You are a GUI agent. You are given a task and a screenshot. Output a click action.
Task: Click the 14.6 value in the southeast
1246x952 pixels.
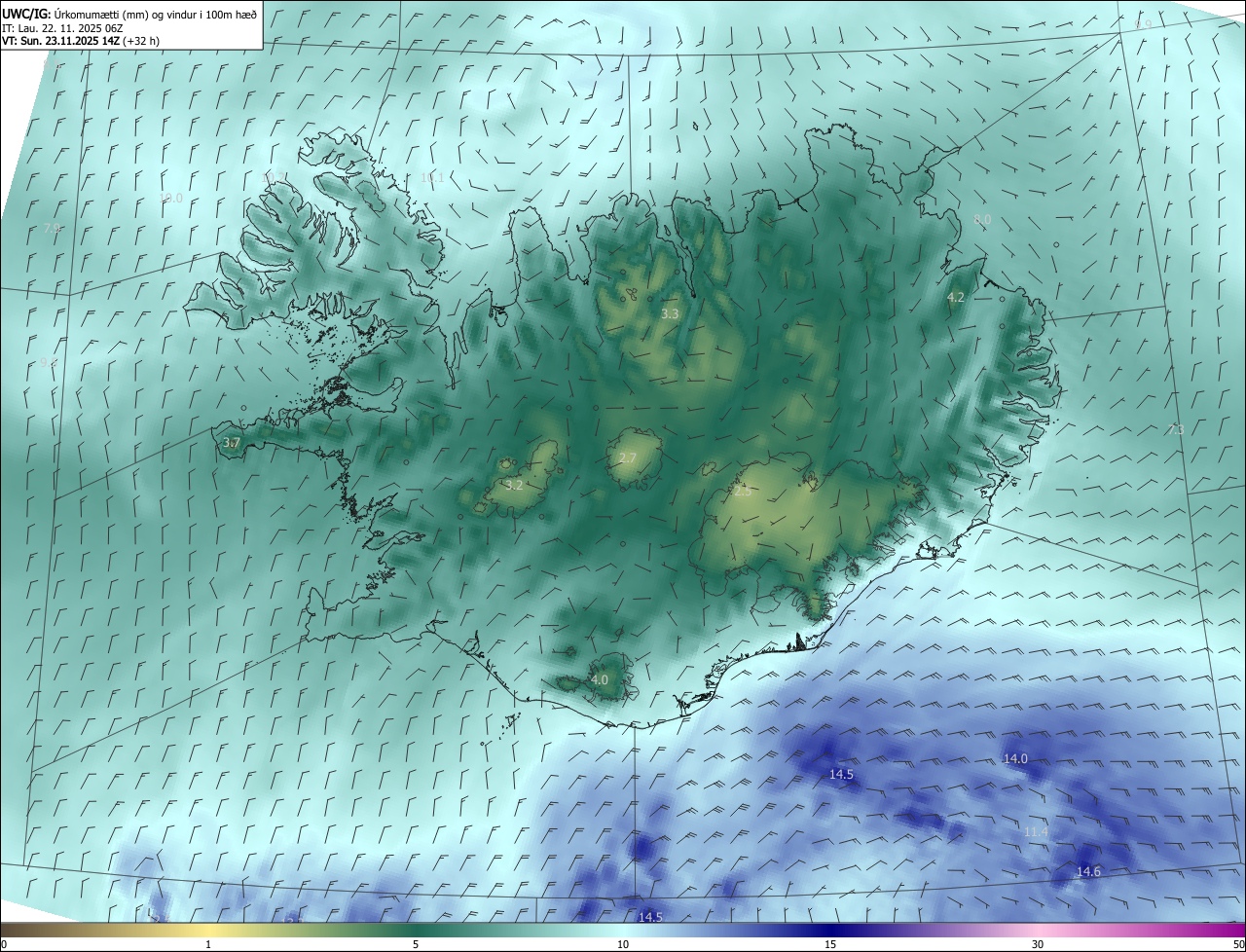click(x=1088, y=871)
